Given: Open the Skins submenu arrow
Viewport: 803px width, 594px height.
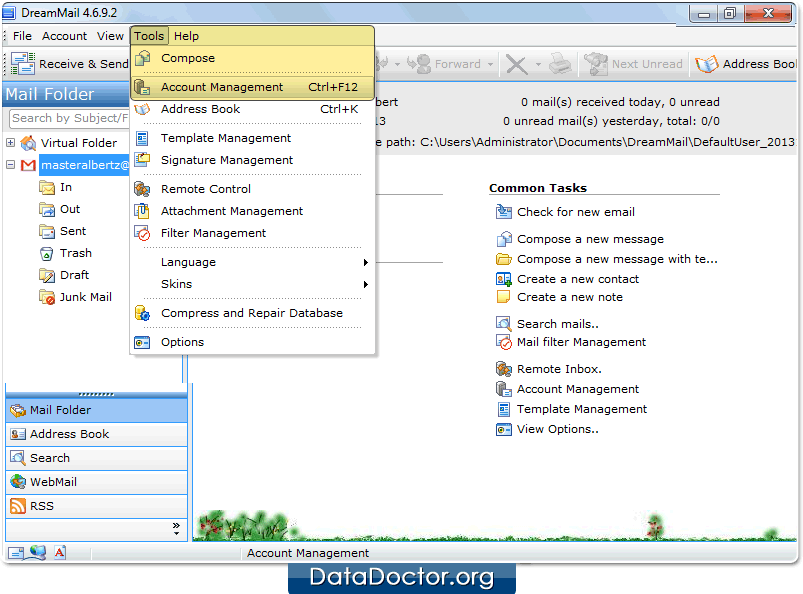Looking at the screenshot, I should pyautogui.click(x=366, y=284).
